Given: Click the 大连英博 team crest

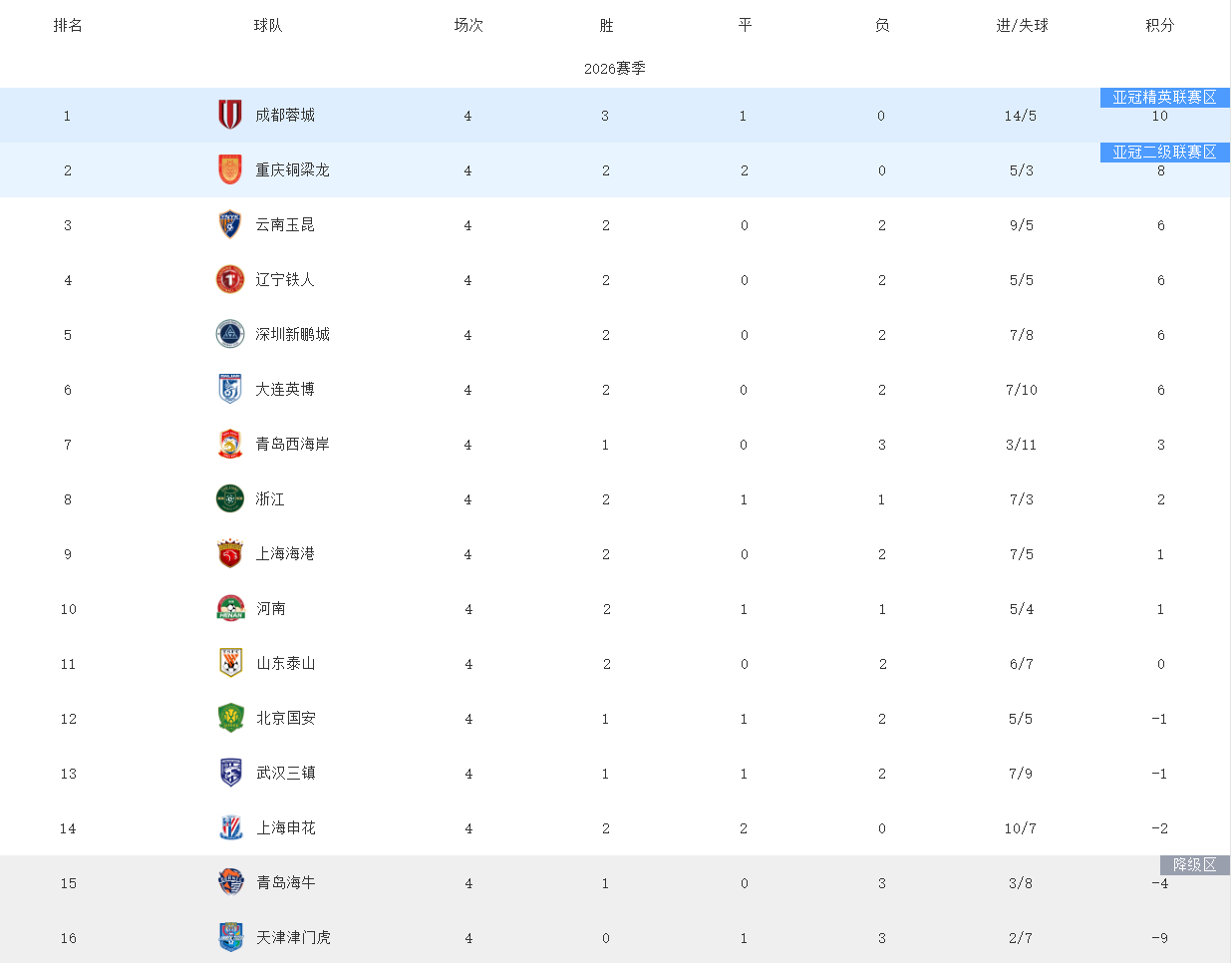Looking at the screenshot, I should pyautogui.click(x=230, y=390).
